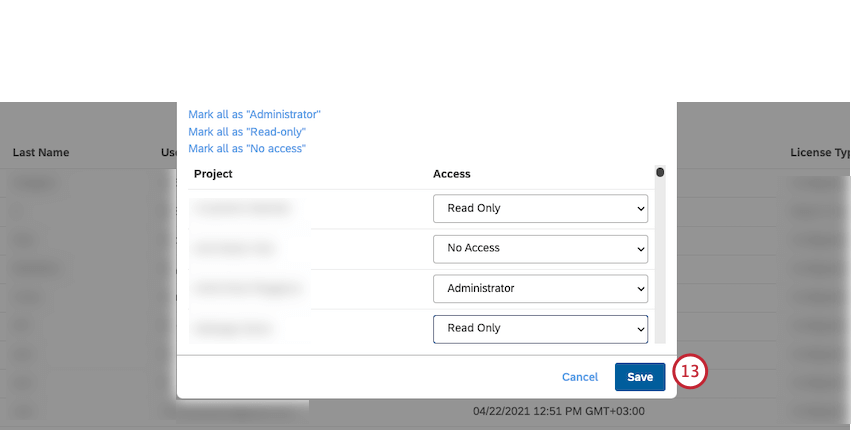Click the Mark all as "Administrator" link
The height and width of the screenshot is (430, 851).
[x=254, y=115]
